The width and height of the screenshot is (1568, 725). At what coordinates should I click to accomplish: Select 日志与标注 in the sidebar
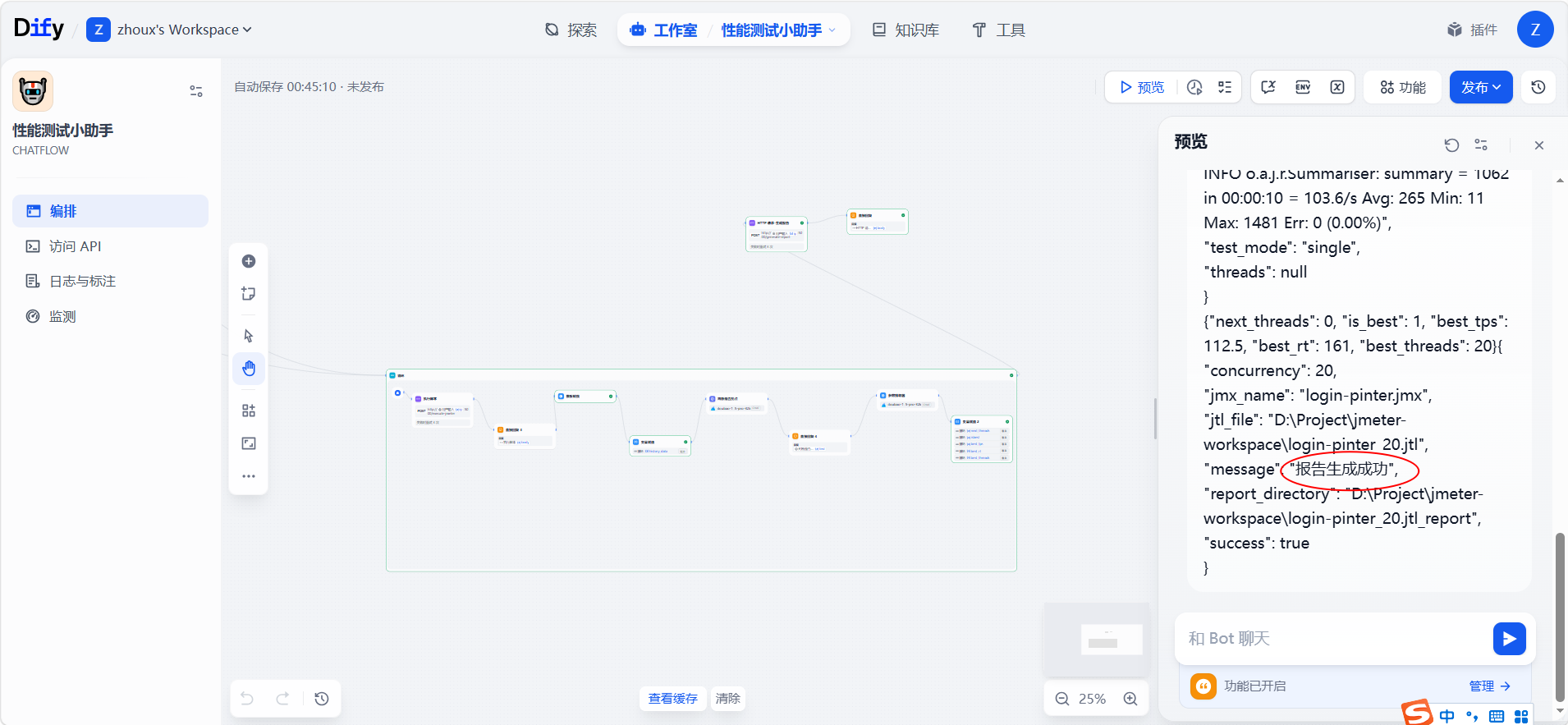click(x=82, y=282)
